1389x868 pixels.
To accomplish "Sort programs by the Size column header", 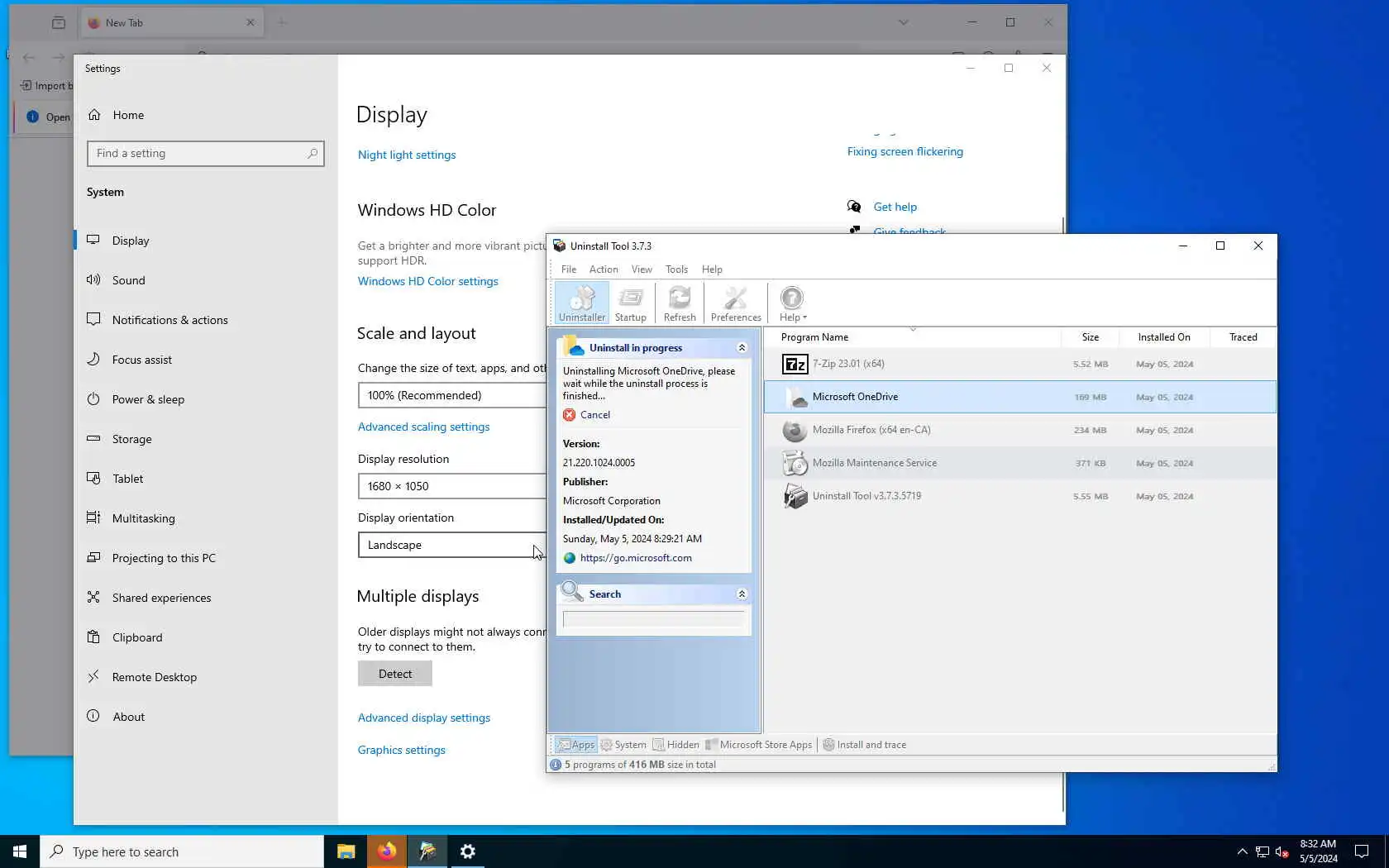I will [1090, 337].
